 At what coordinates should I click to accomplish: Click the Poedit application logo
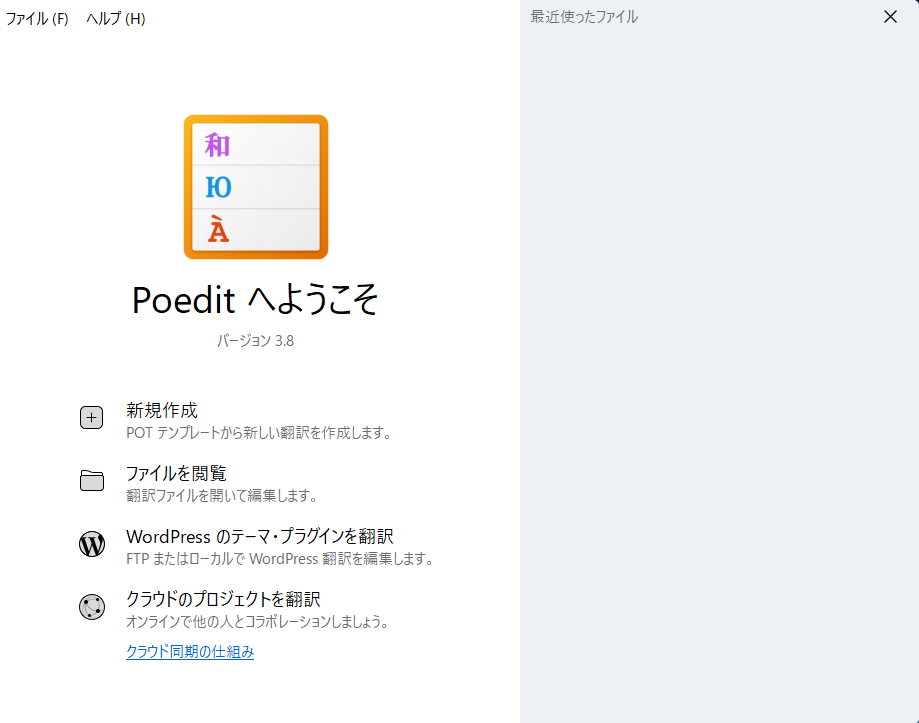coord(255,187)
